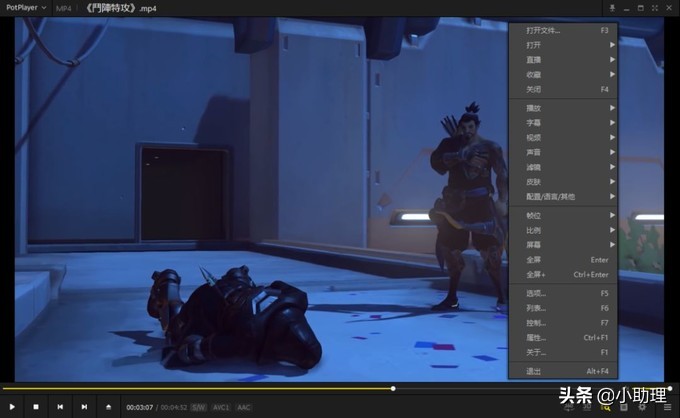Click the AAC audio codec label
The image size is (680, 418).
pyautogui.click(x=244, y=407)
